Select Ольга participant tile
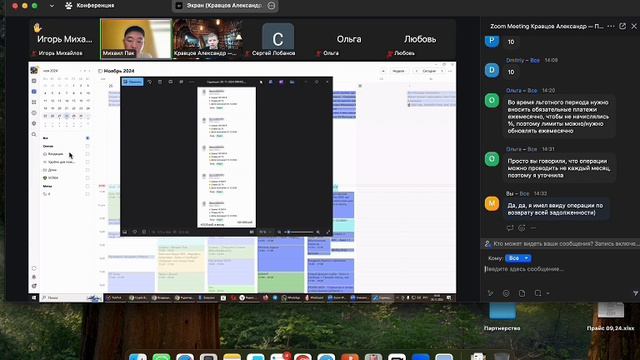This screenshot has width=640, height=360. (x=349, y=39)
